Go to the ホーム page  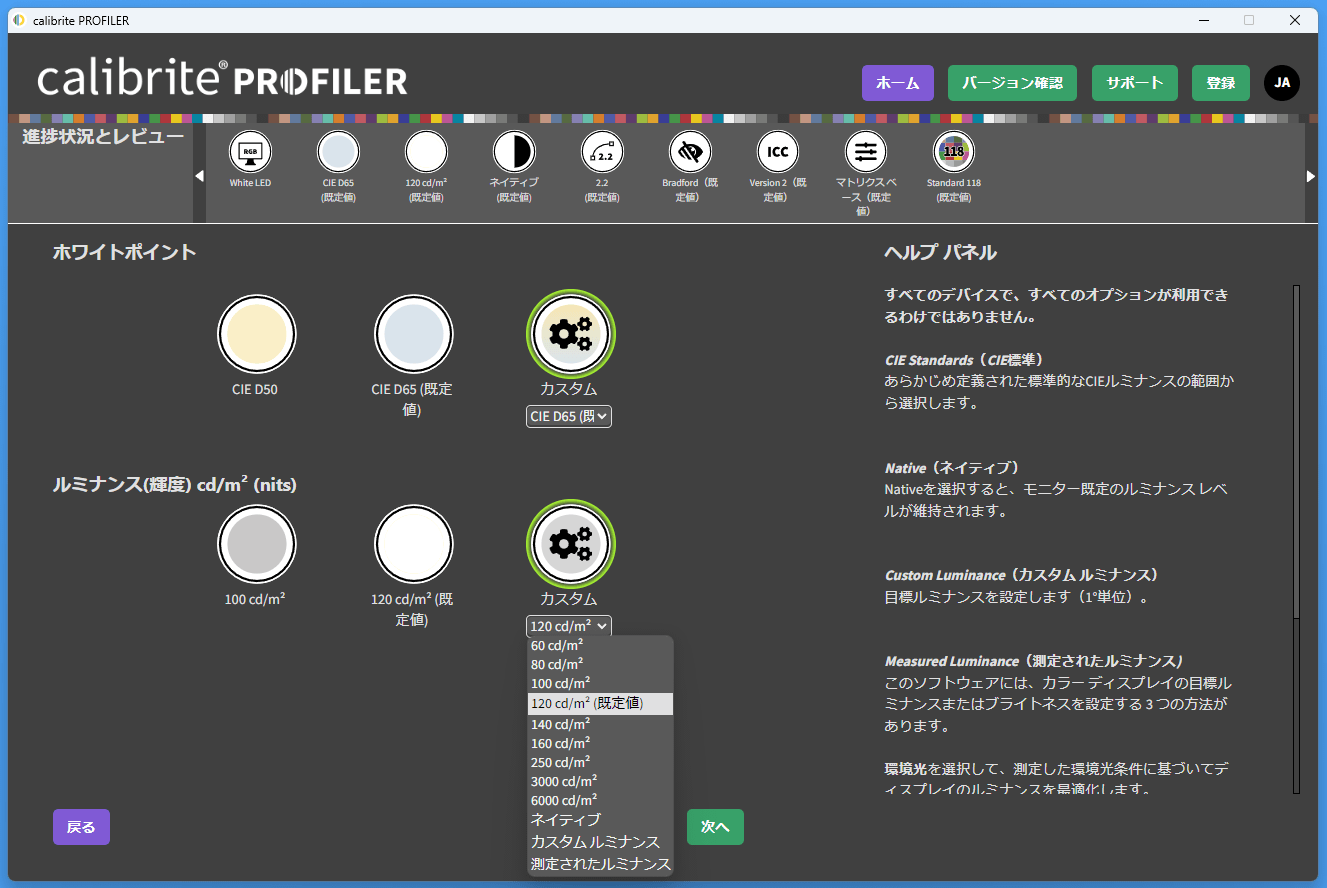[898, 83]
